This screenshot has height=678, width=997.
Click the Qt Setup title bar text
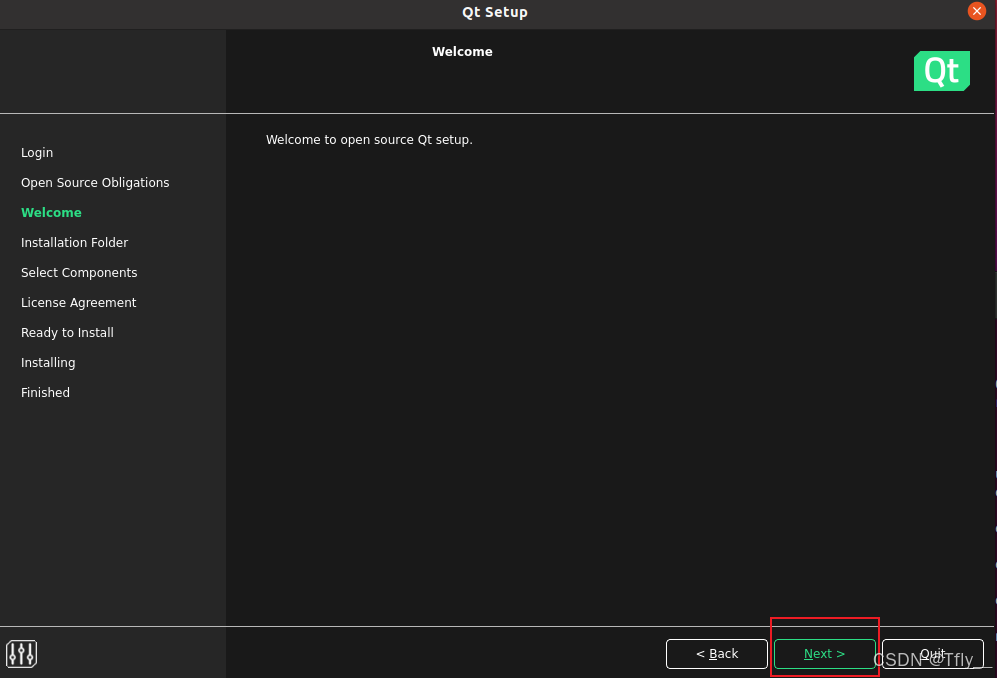coord(495,12)
